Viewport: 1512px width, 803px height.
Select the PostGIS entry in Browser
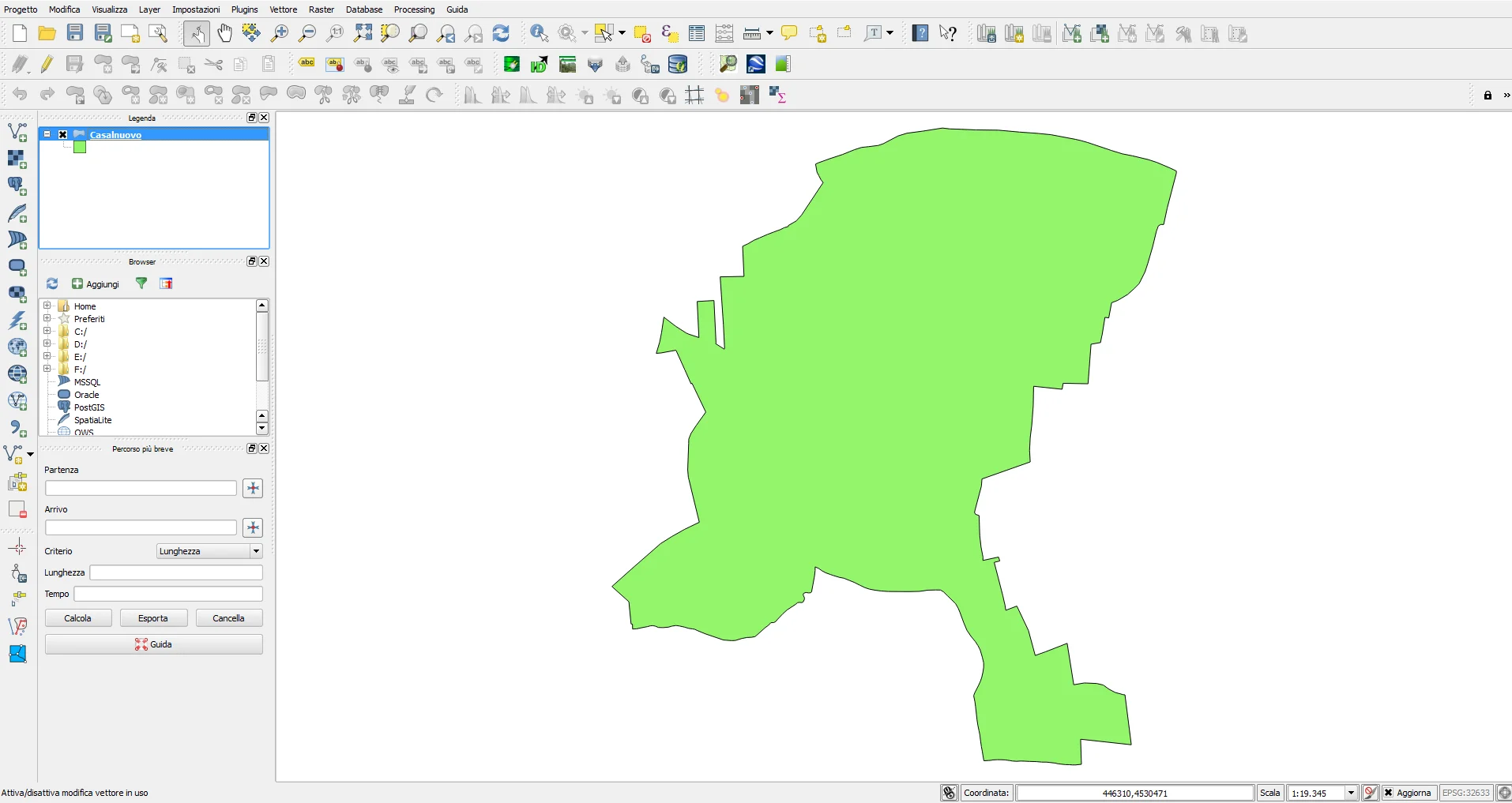point(89,407)
